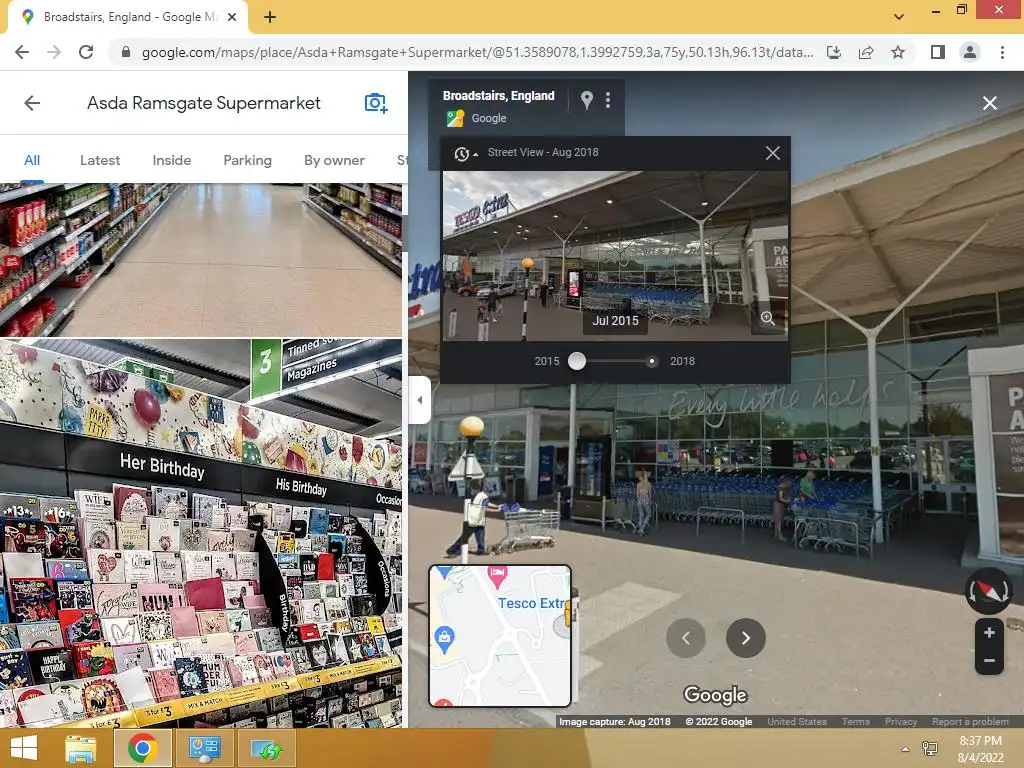Open the Windows Start menu

pos(24,748)
